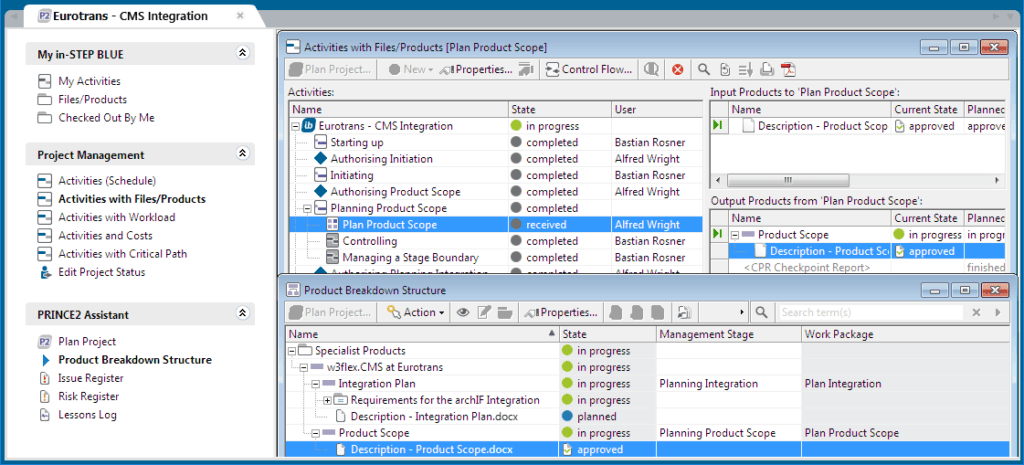Select Authorising Initiation activity row
Viewport: 1024px width, 465px height.
[x=496, y=159]
